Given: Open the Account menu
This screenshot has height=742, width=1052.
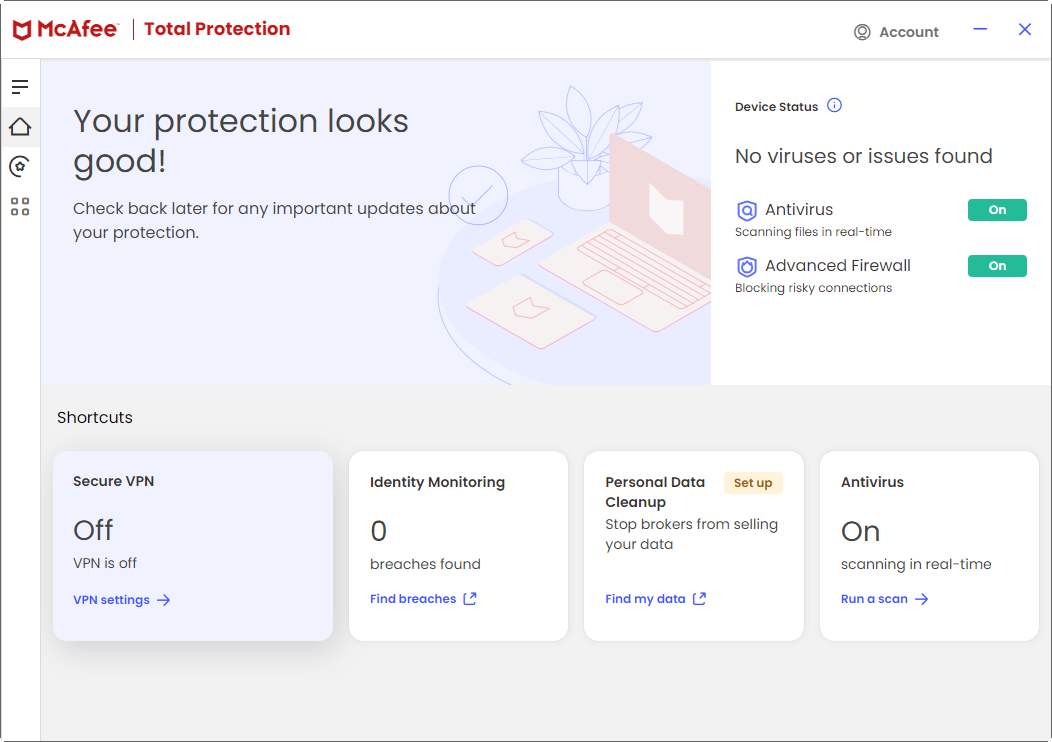Looking at the screenshot, I should [x=897, y=32].
